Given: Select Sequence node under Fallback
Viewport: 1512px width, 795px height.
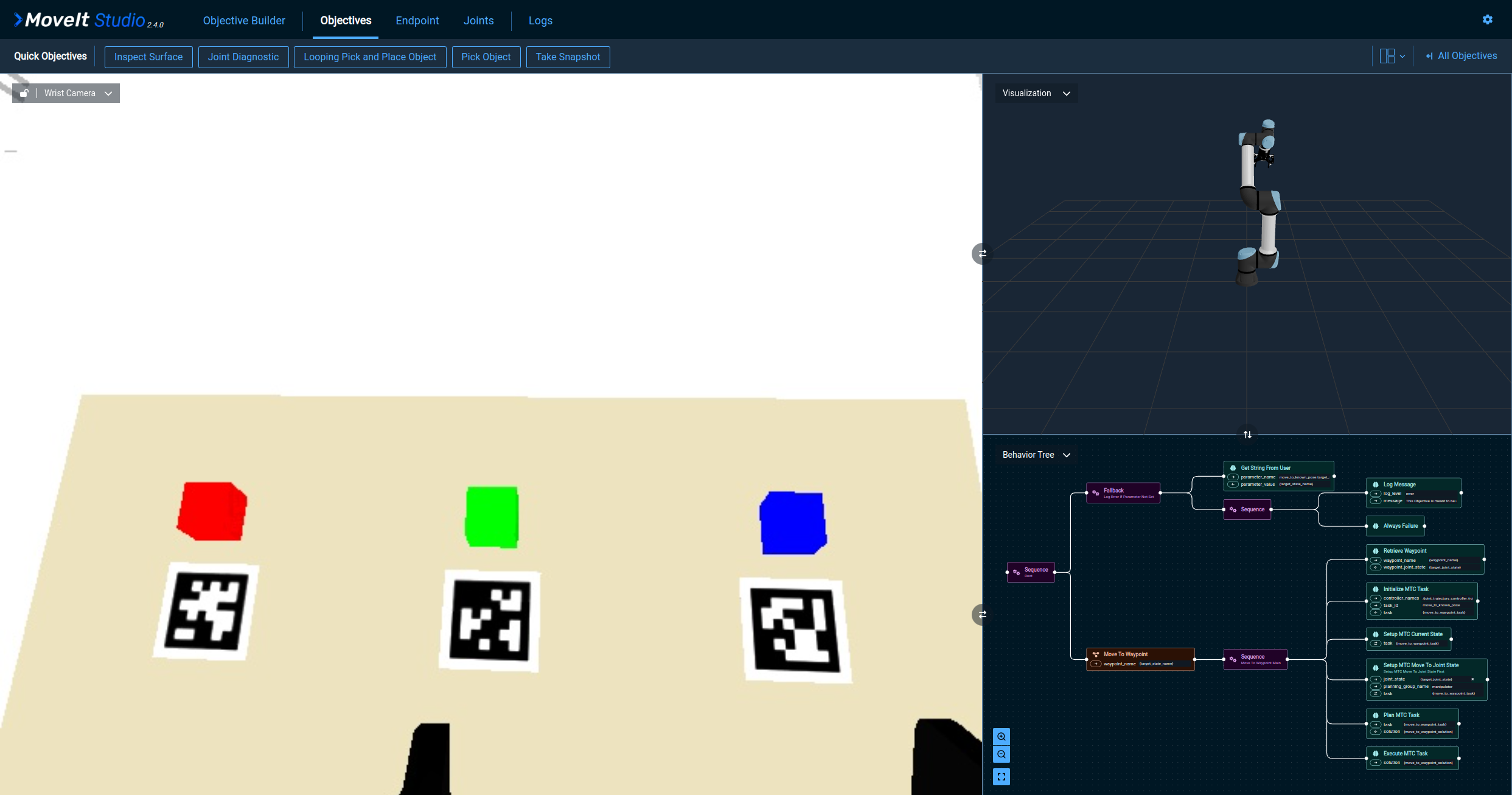Looking at the screenshot, I should click(1247, 510).
